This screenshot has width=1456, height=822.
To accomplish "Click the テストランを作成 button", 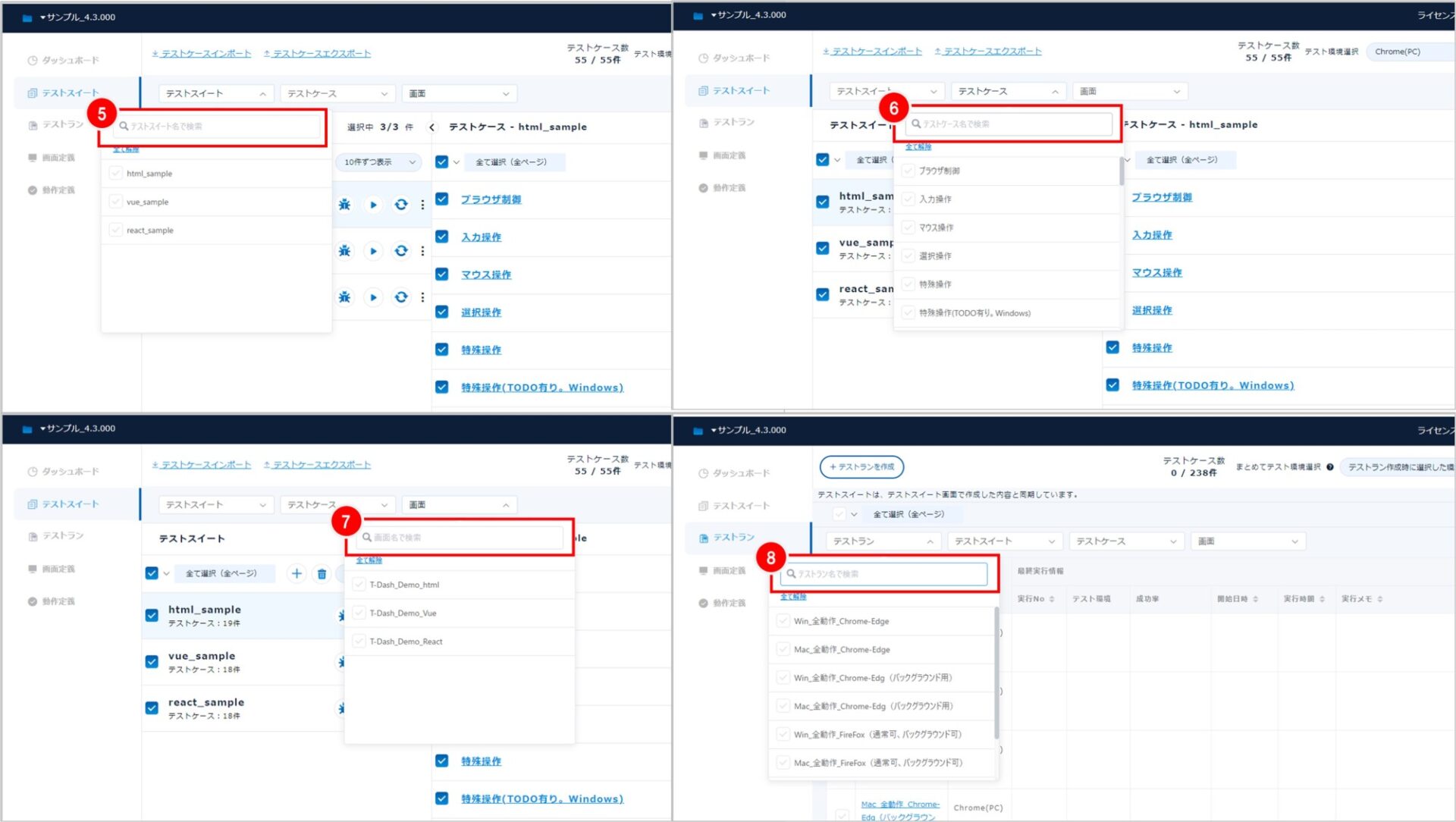I will point(861,467).
